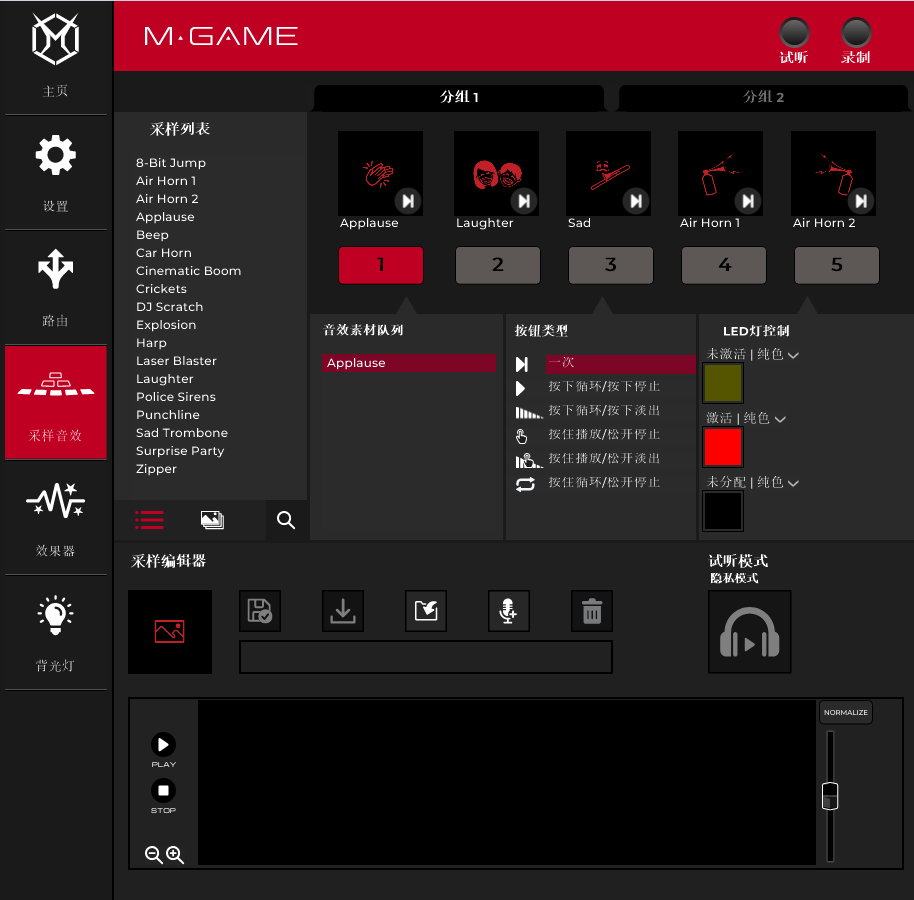Select Crickets in sample list
The image size is (914, 900).
(x=161, y=289)
